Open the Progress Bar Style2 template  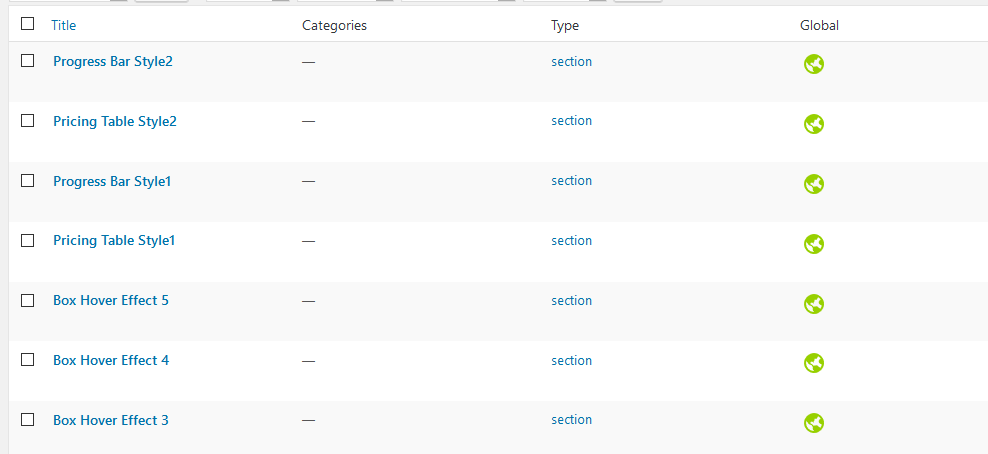pos(113,62)
